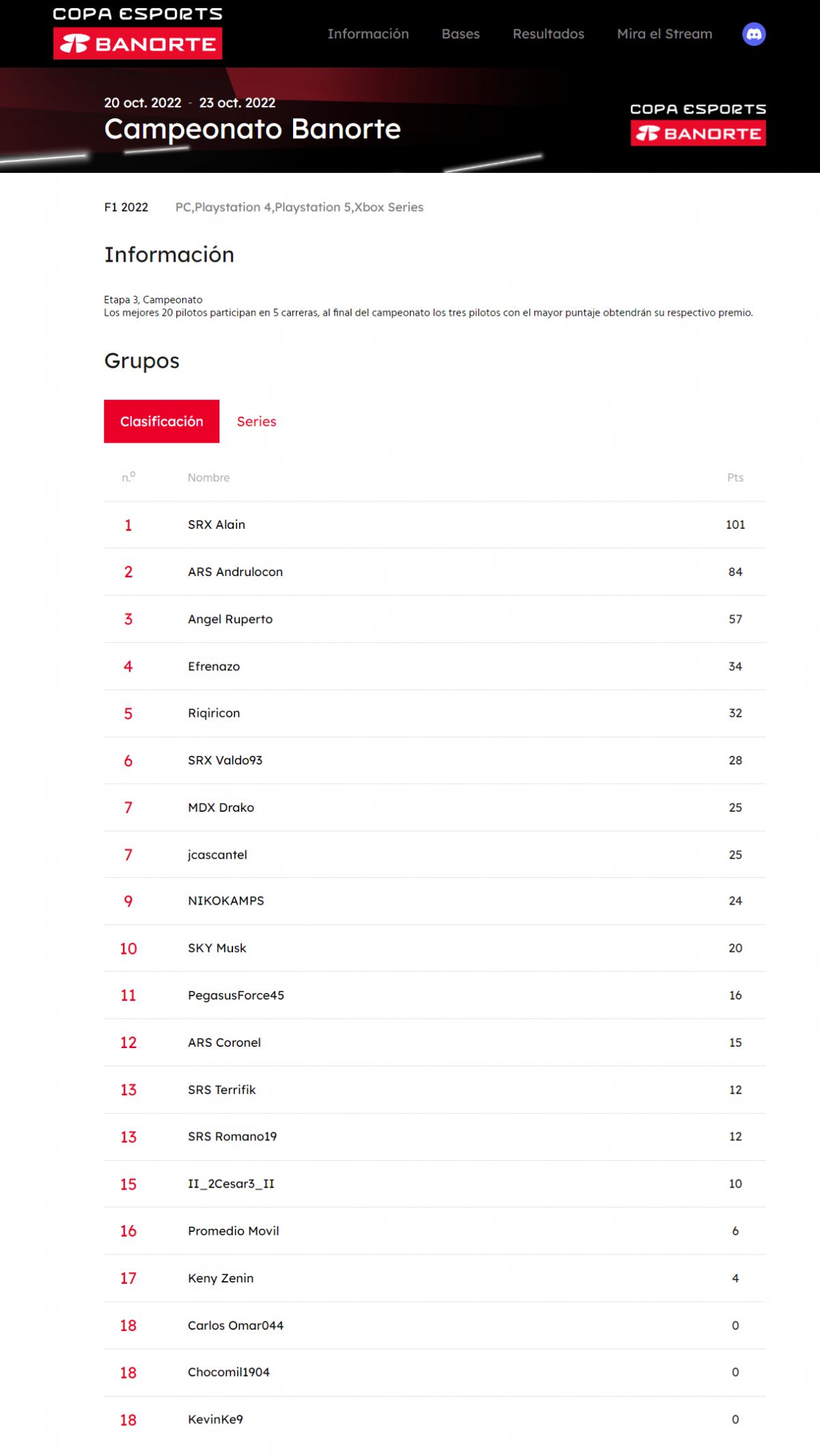Click the II_2Cesar3_II player name
The height and width of the screenshot is (1456, 820).
tap(231, 1184)
